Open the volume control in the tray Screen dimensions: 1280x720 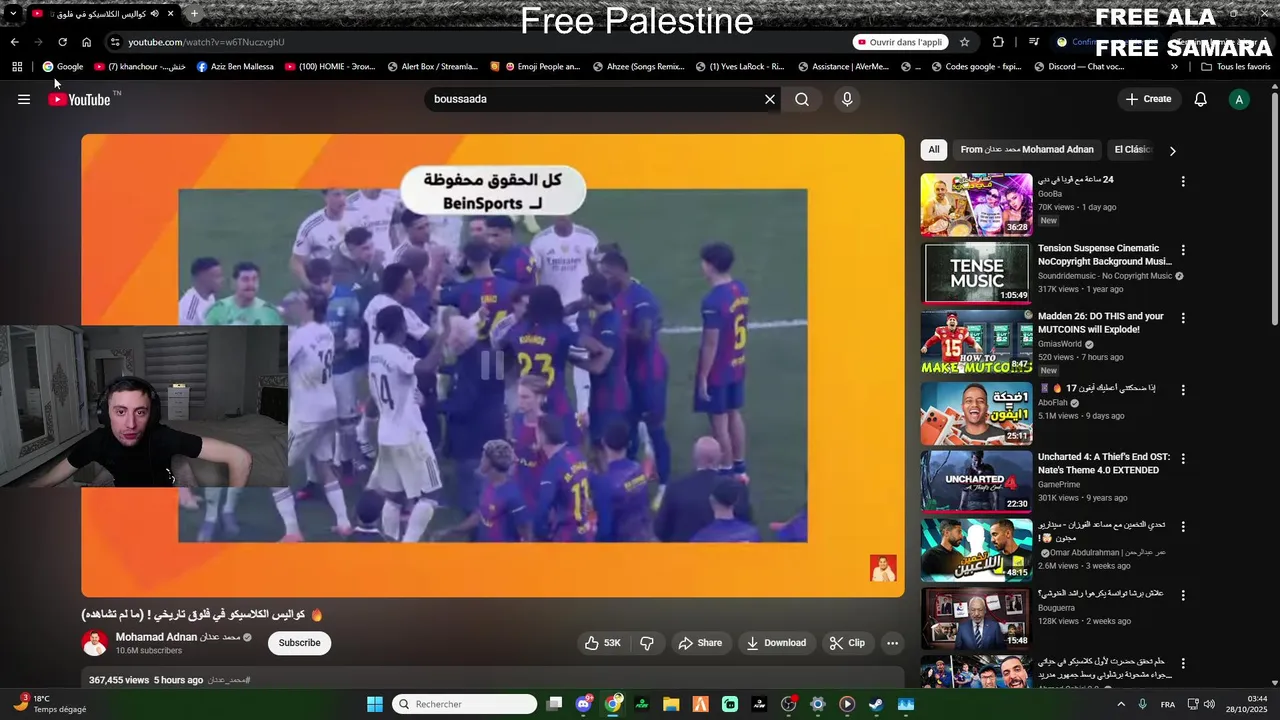[x=1208, y=704]
